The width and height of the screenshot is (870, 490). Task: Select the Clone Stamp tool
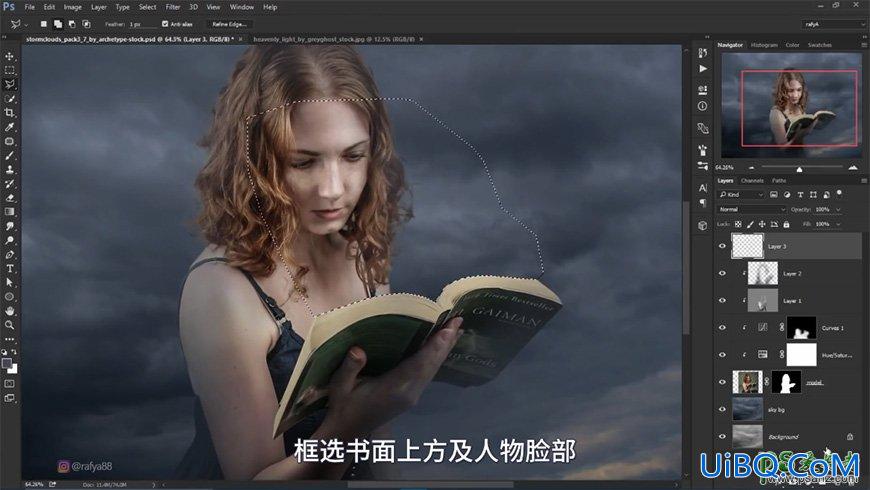(x=9, y=169)
